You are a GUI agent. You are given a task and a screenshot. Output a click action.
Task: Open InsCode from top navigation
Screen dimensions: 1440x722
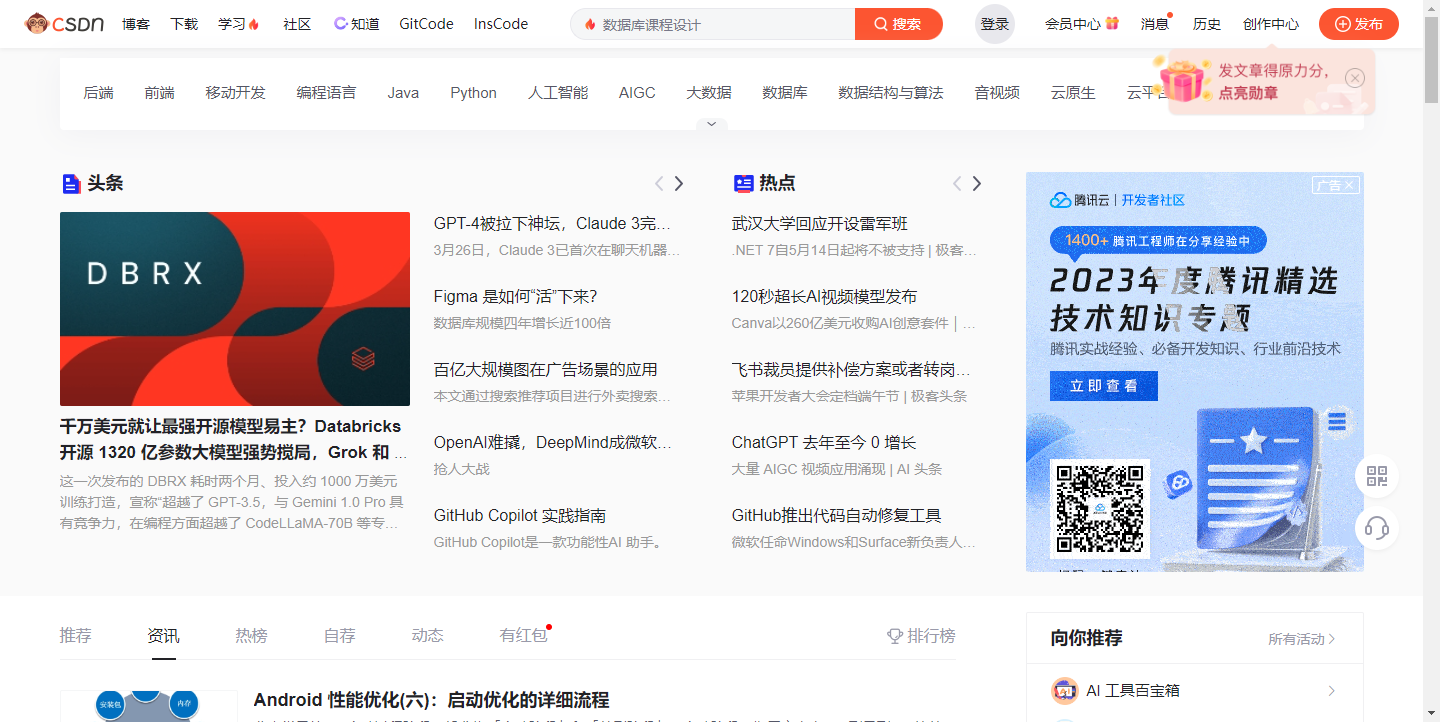501,24
